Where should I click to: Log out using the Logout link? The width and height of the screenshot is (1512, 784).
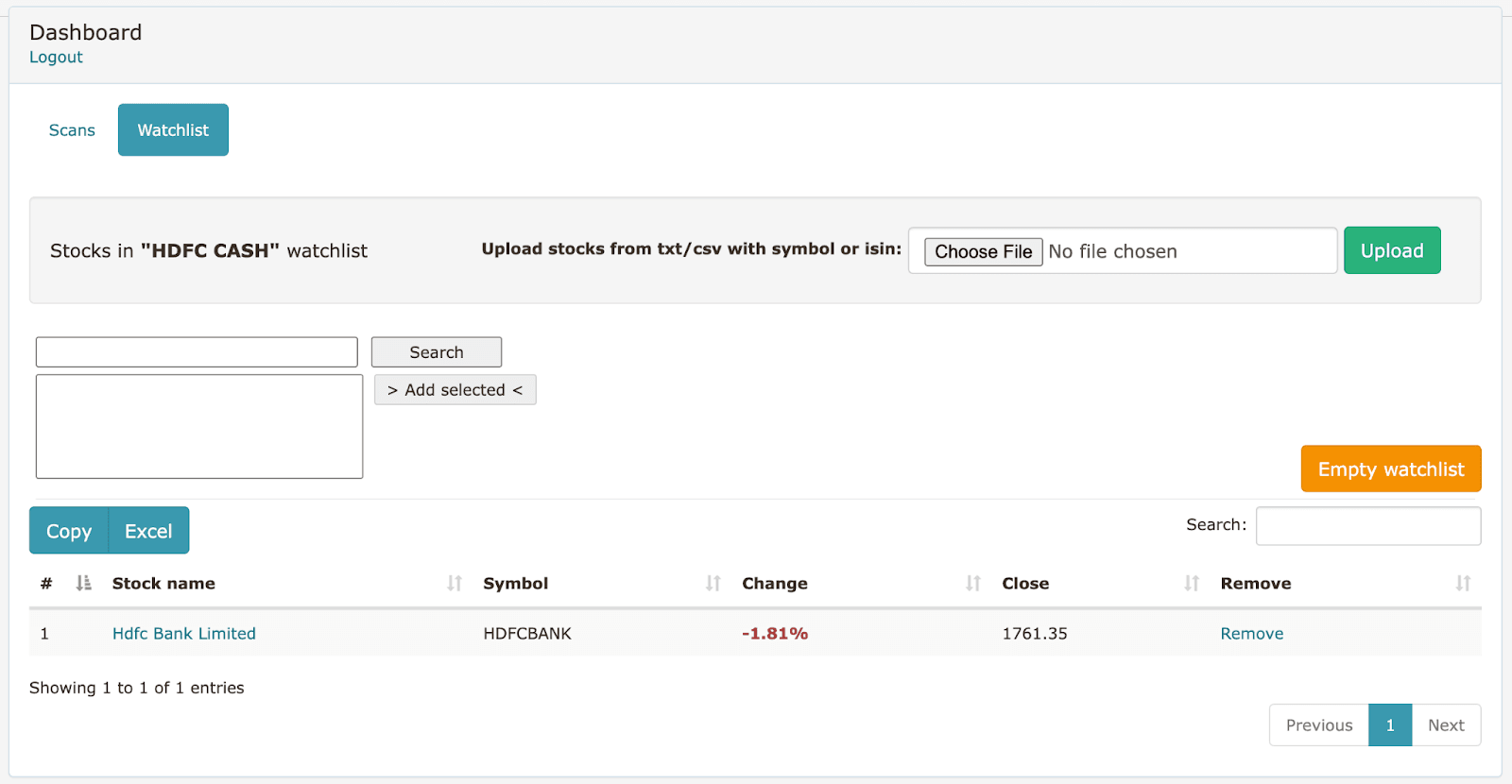pos(56,58)
